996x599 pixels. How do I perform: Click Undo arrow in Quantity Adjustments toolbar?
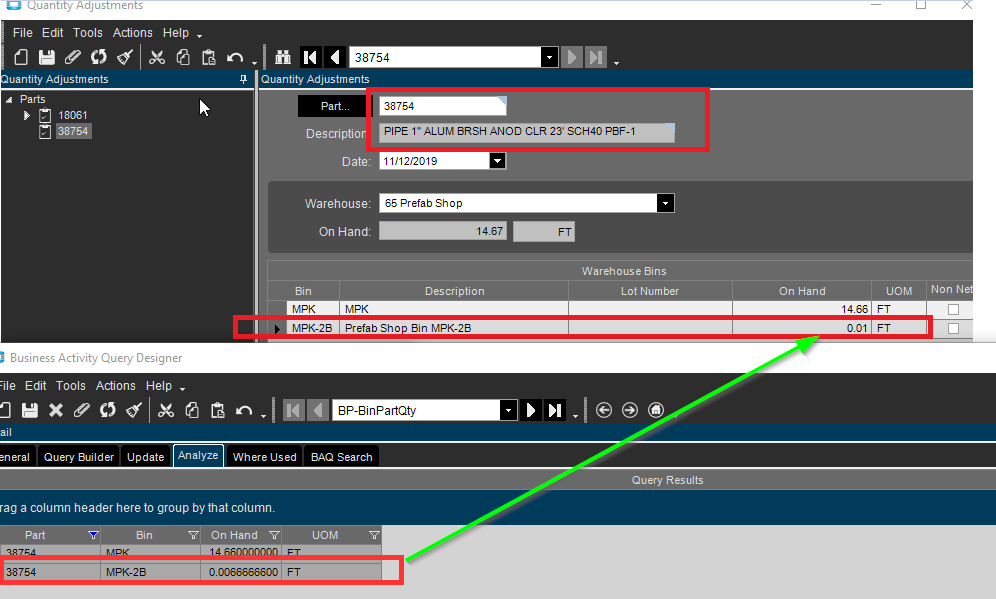click(235, 57)
